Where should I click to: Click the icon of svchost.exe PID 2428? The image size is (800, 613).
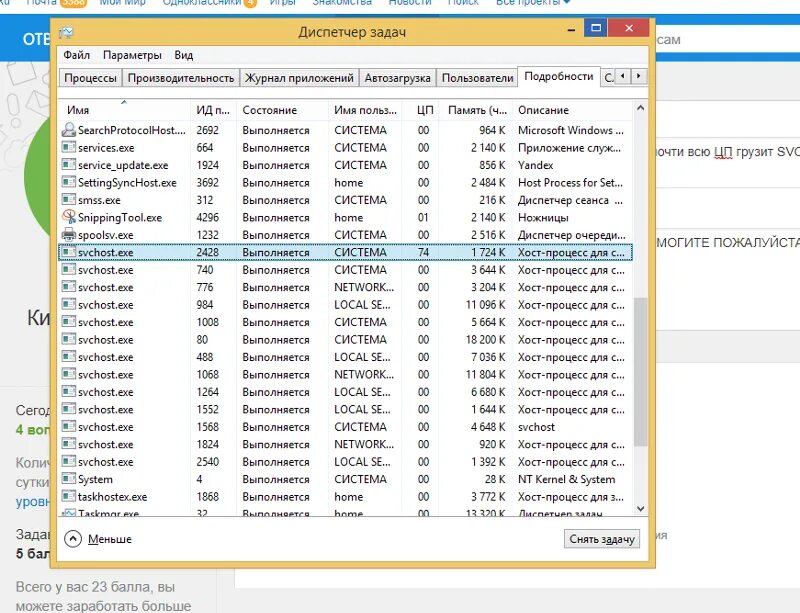pyautogui.click(x=68, y=252)
